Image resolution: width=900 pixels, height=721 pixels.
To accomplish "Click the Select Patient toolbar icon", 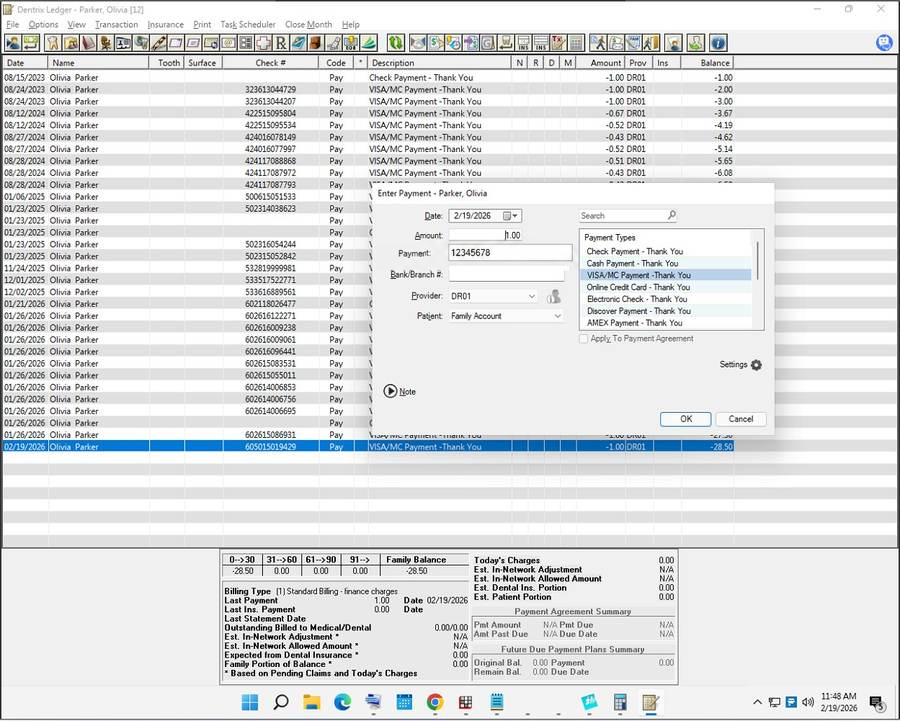I will click(x=13, y=43).
